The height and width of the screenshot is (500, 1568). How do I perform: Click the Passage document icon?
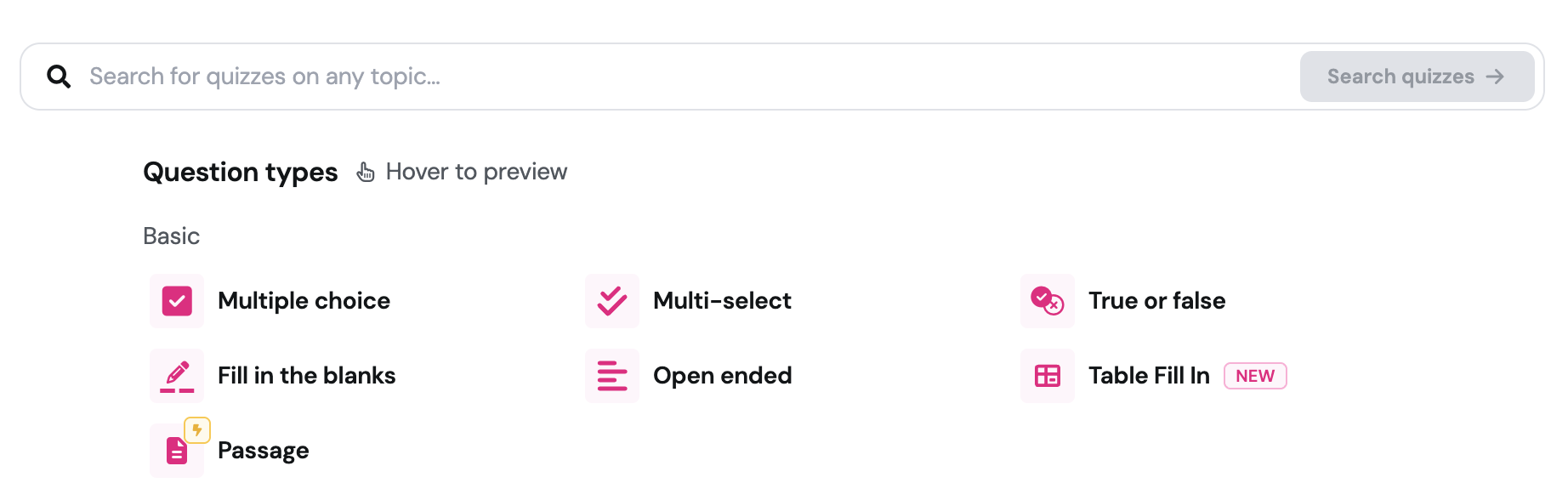coord(177,451)
